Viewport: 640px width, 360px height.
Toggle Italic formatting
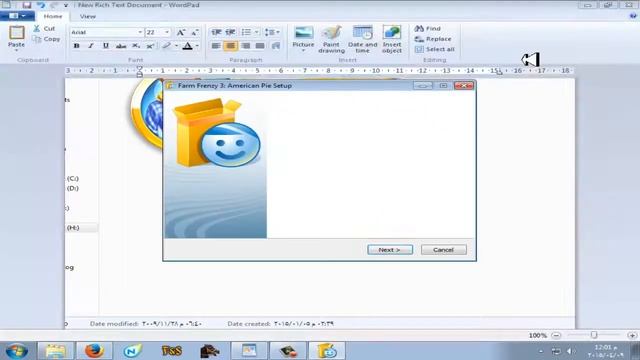(x=91, y=46)
